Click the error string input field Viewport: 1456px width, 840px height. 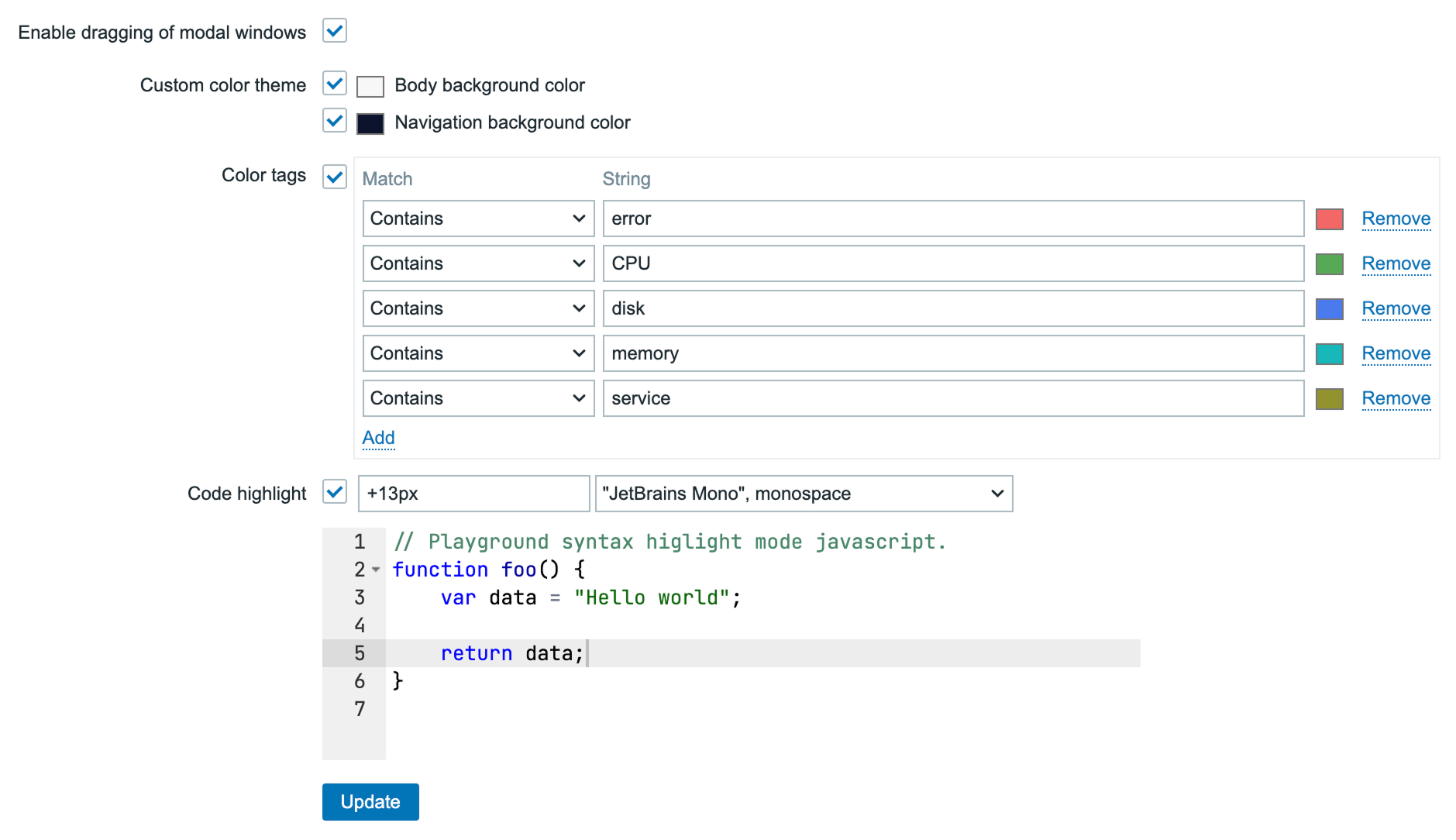(953, 219)
